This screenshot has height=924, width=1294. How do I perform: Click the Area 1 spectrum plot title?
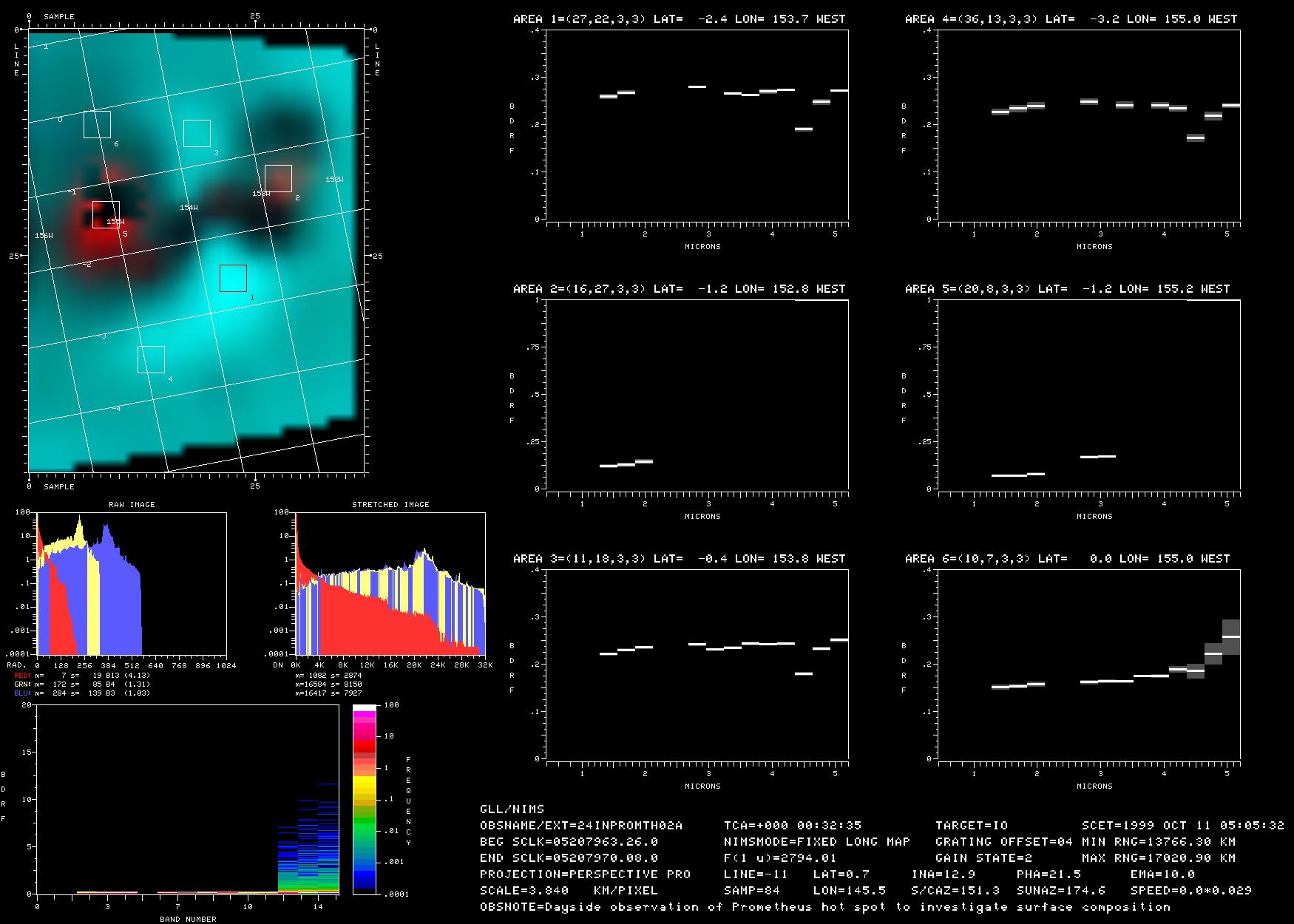point(679,19)
